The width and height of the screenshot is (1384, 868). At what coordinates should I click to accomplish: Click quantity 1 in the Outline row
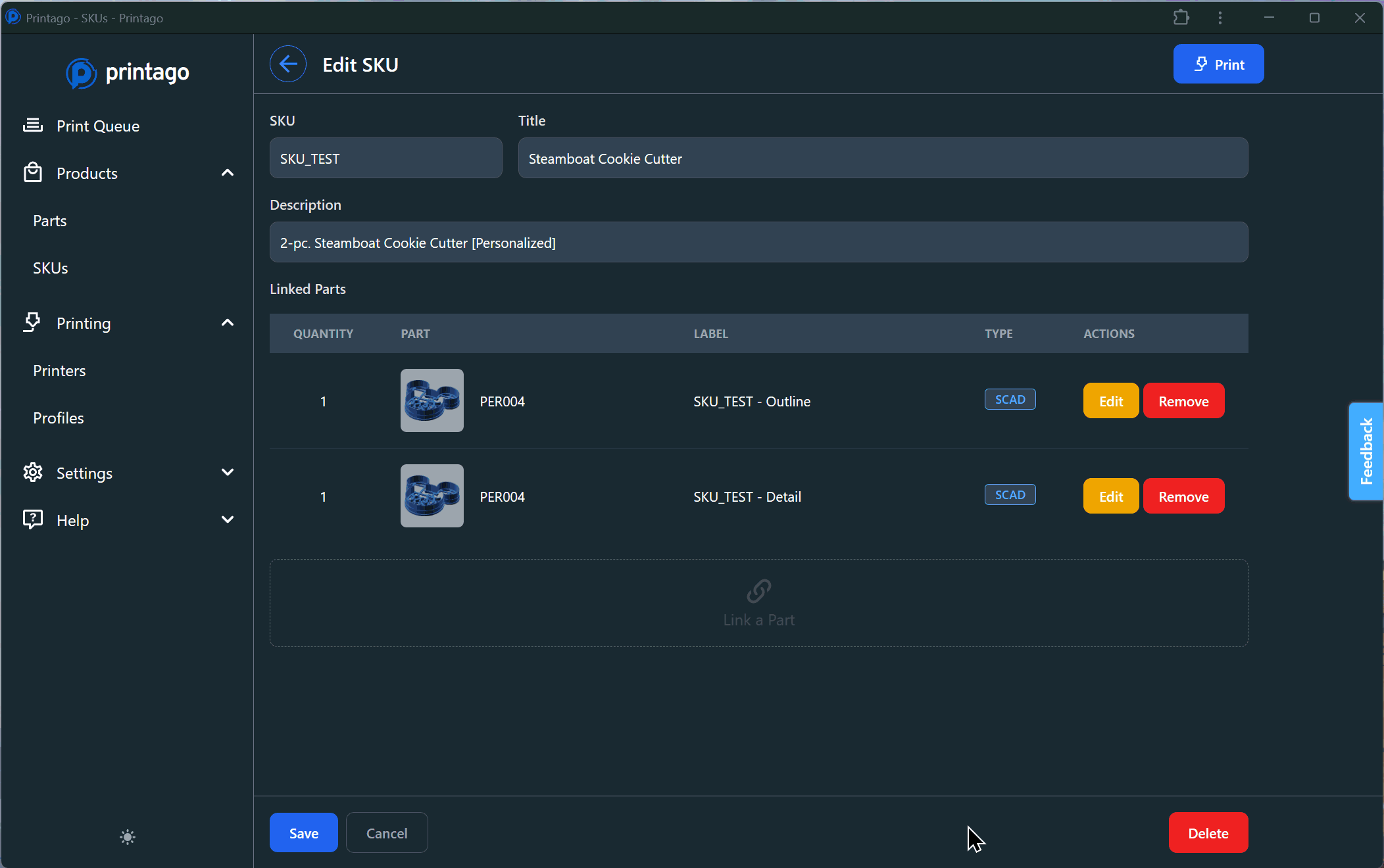323,401
